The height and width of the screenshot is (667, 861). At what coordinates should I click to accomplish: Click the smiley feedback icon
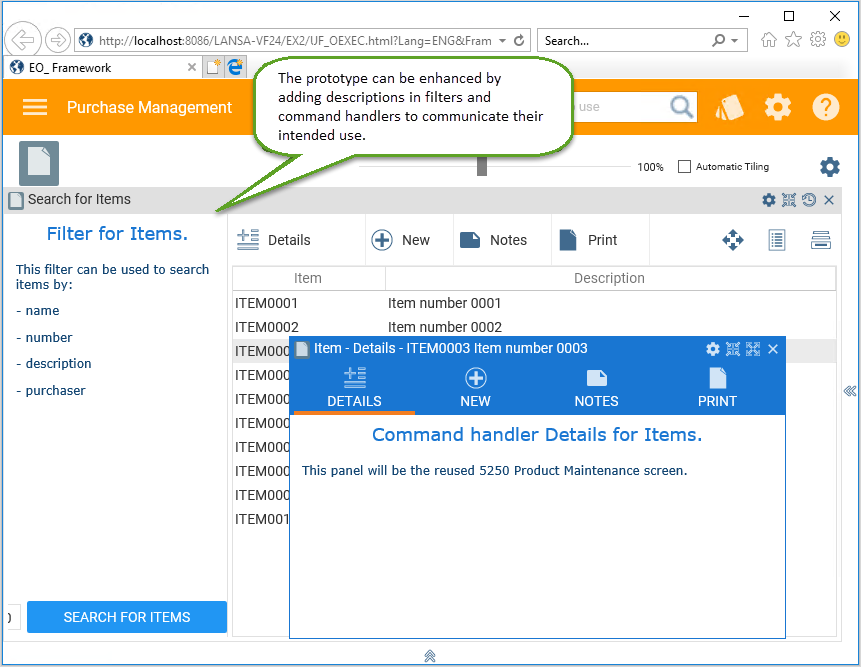pos(842,39)
